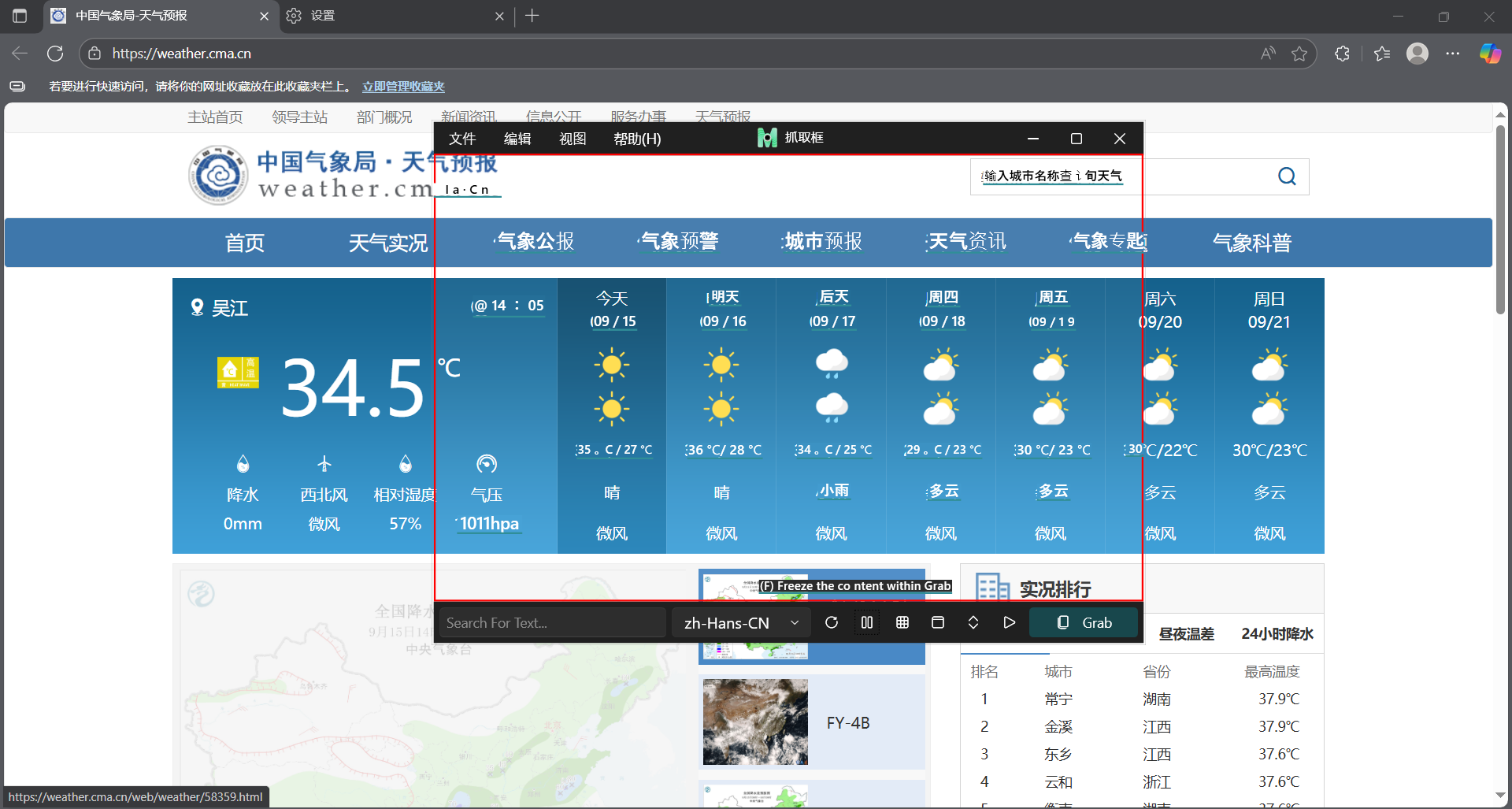The image size is (1512, 809).
Task: Click the Search For Text input field
Action: (x=551, y=622)
